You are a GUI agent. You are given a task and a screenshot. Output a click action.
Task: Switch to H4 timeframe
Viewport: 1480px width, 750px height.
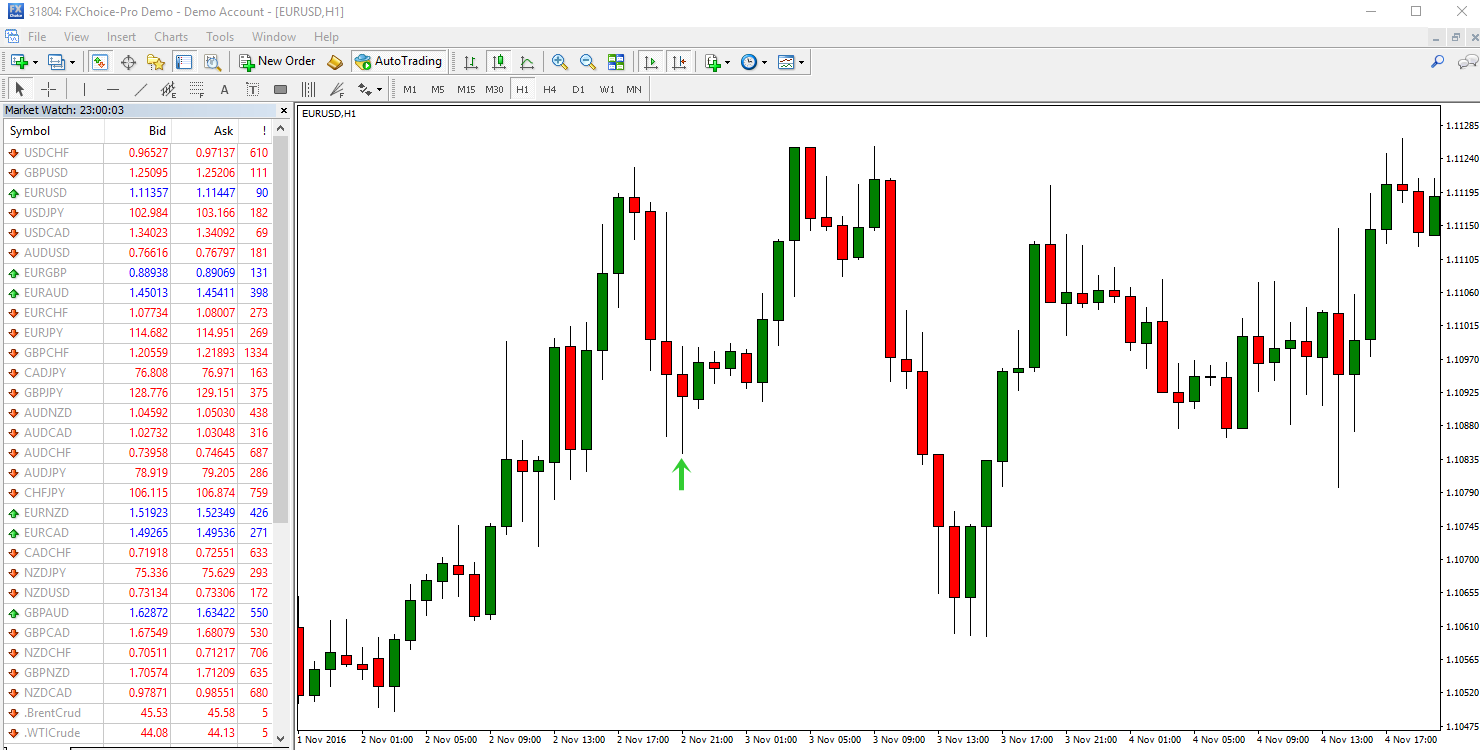[x=550, y=90]
